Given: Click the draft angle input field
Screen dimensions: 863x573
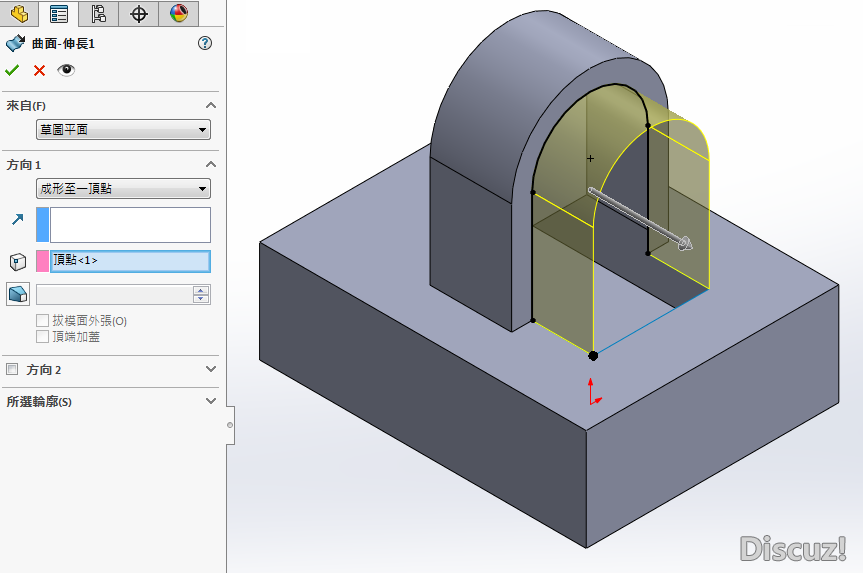Looking at the screenshot, I should pos(114,294).
